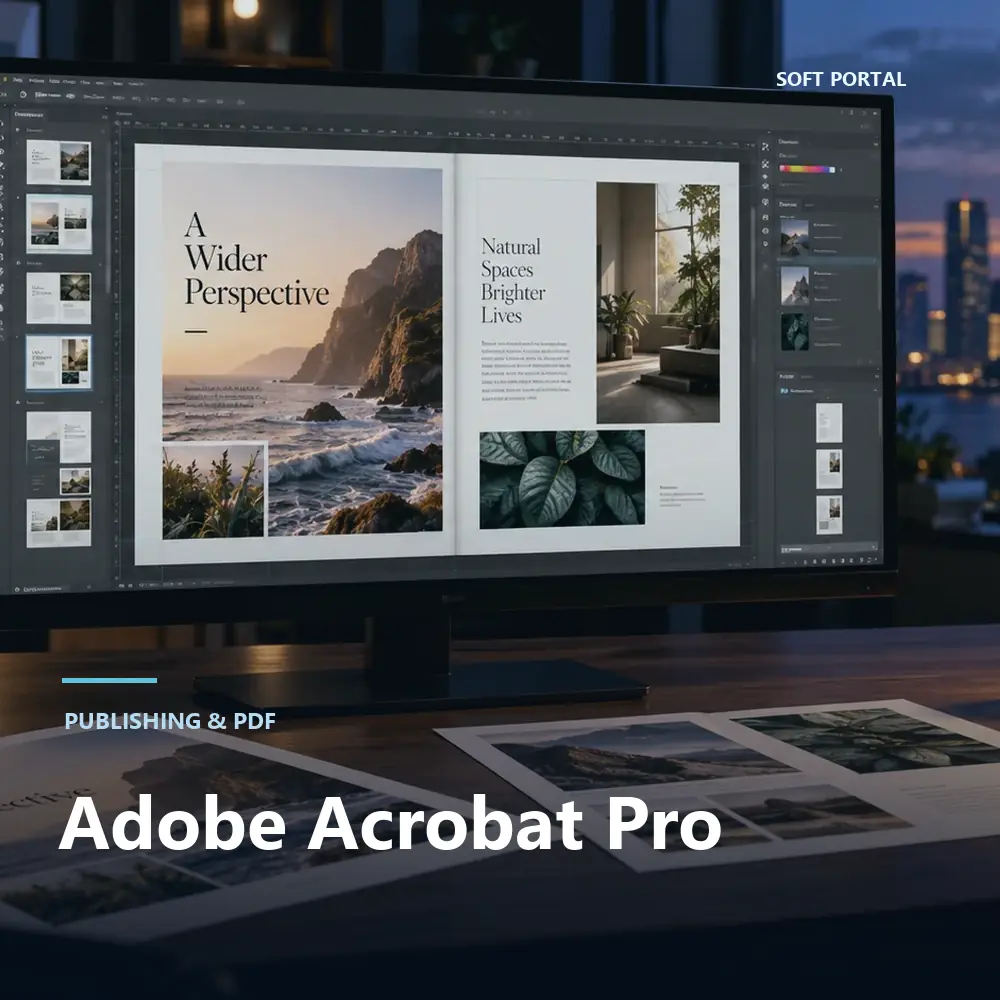The image size is (1000, 1000).
Task: Click the color spectrum bar in the top right panel
Action: pos(807,169)
